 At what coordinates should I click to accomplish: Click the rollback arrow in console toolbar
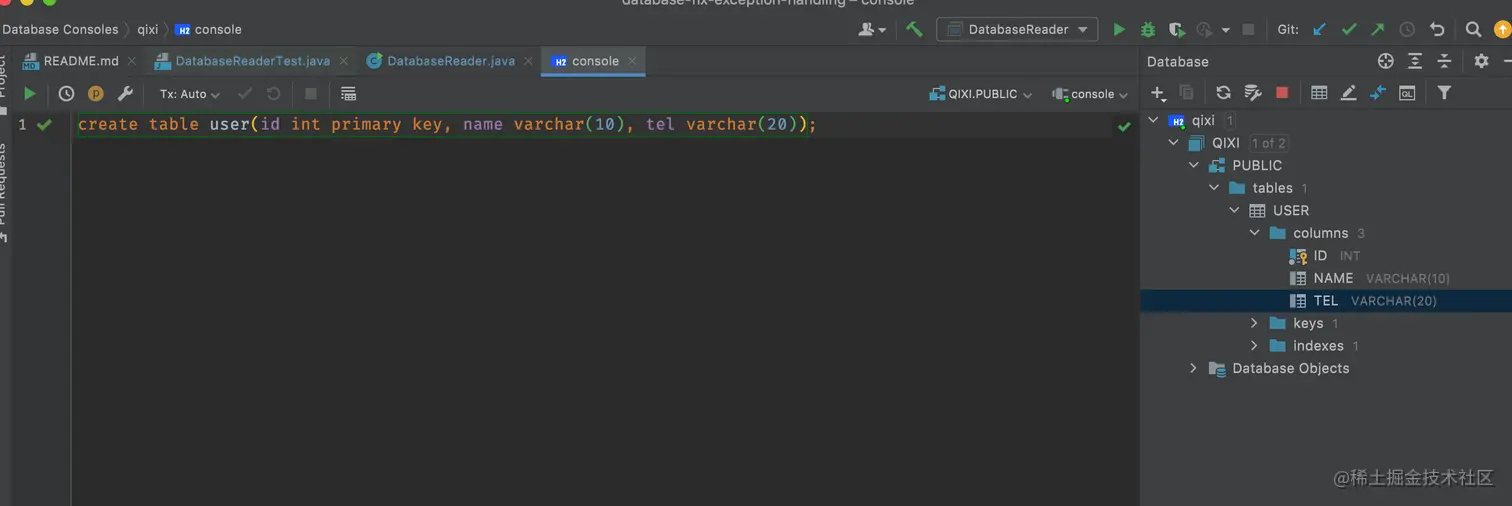tap(274, 93)
